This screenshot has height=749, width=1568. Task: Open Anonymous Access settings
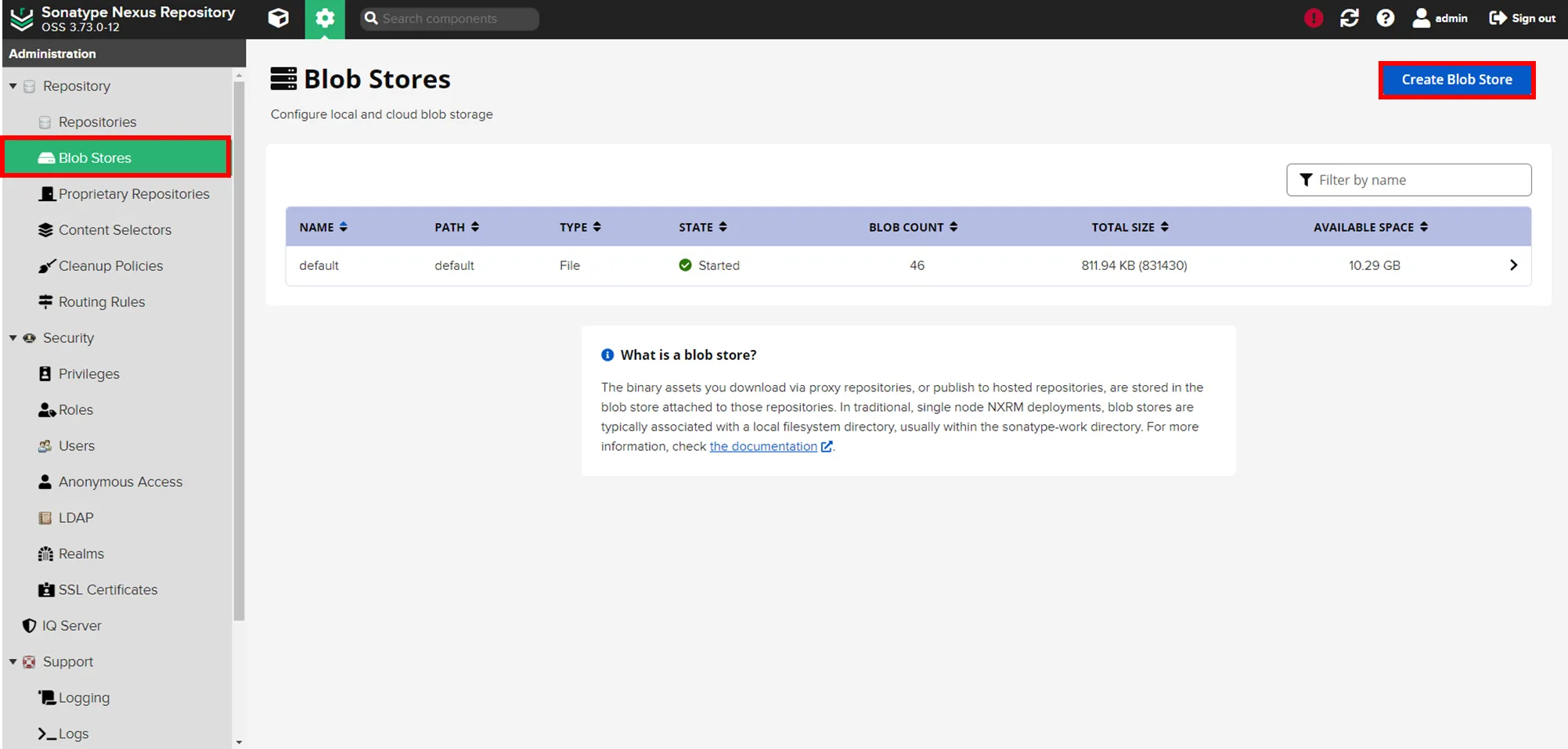(121, 482)
